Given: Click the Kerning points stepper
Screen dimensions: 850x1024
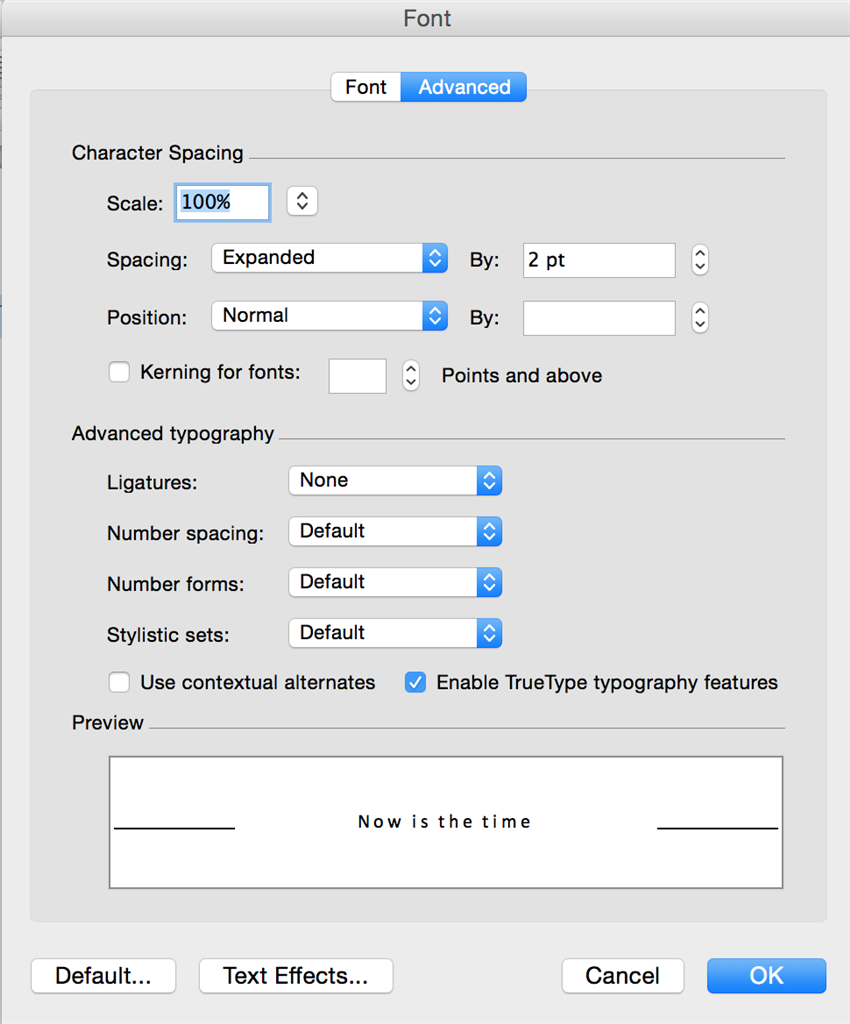Looking at the screenshot, I should click(410, 376).
